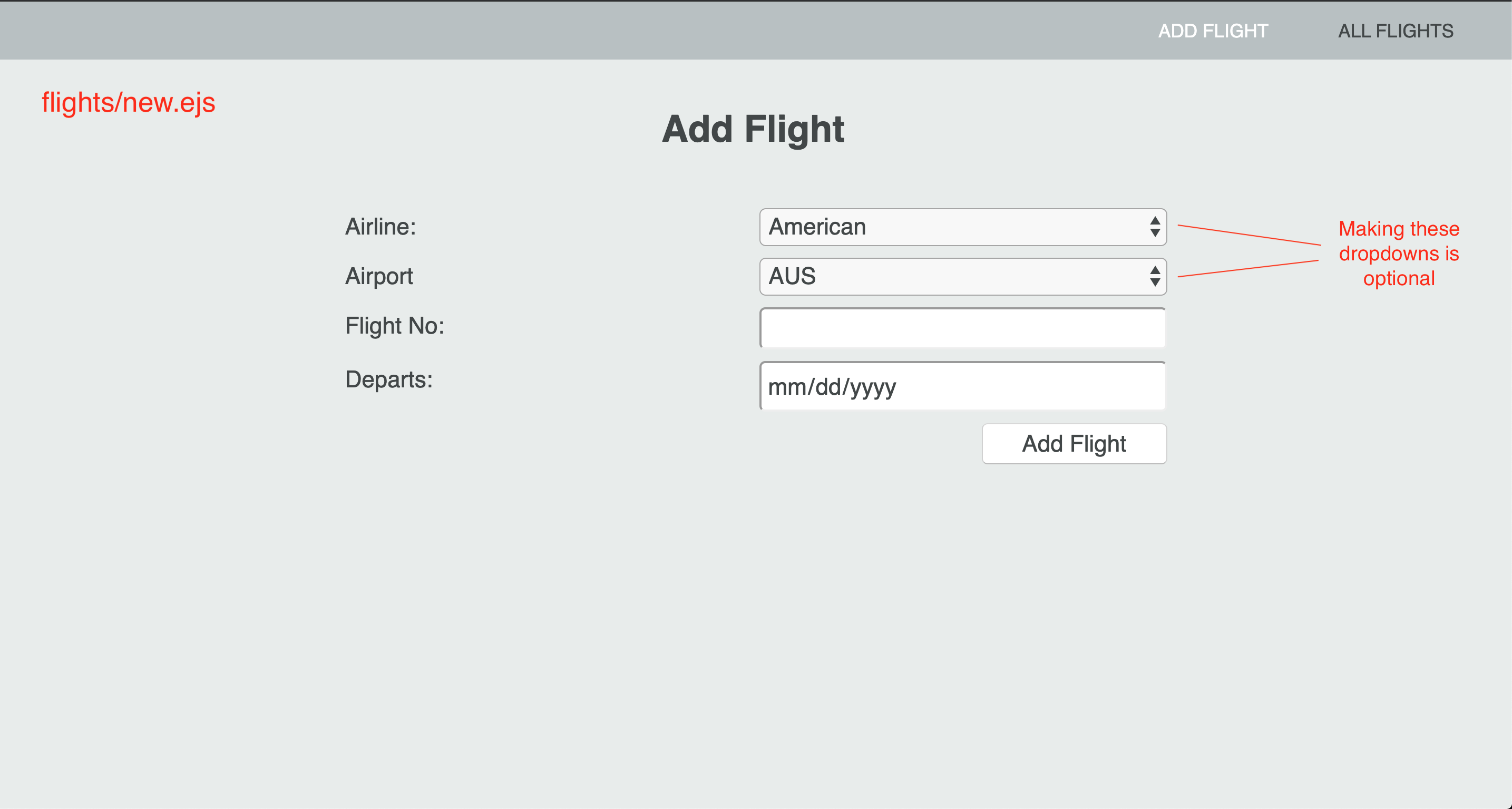The width and height of the screenshot is (1512, 809).
Task: Click the "Airline:" form label
Action: click(x=381, y=227)
